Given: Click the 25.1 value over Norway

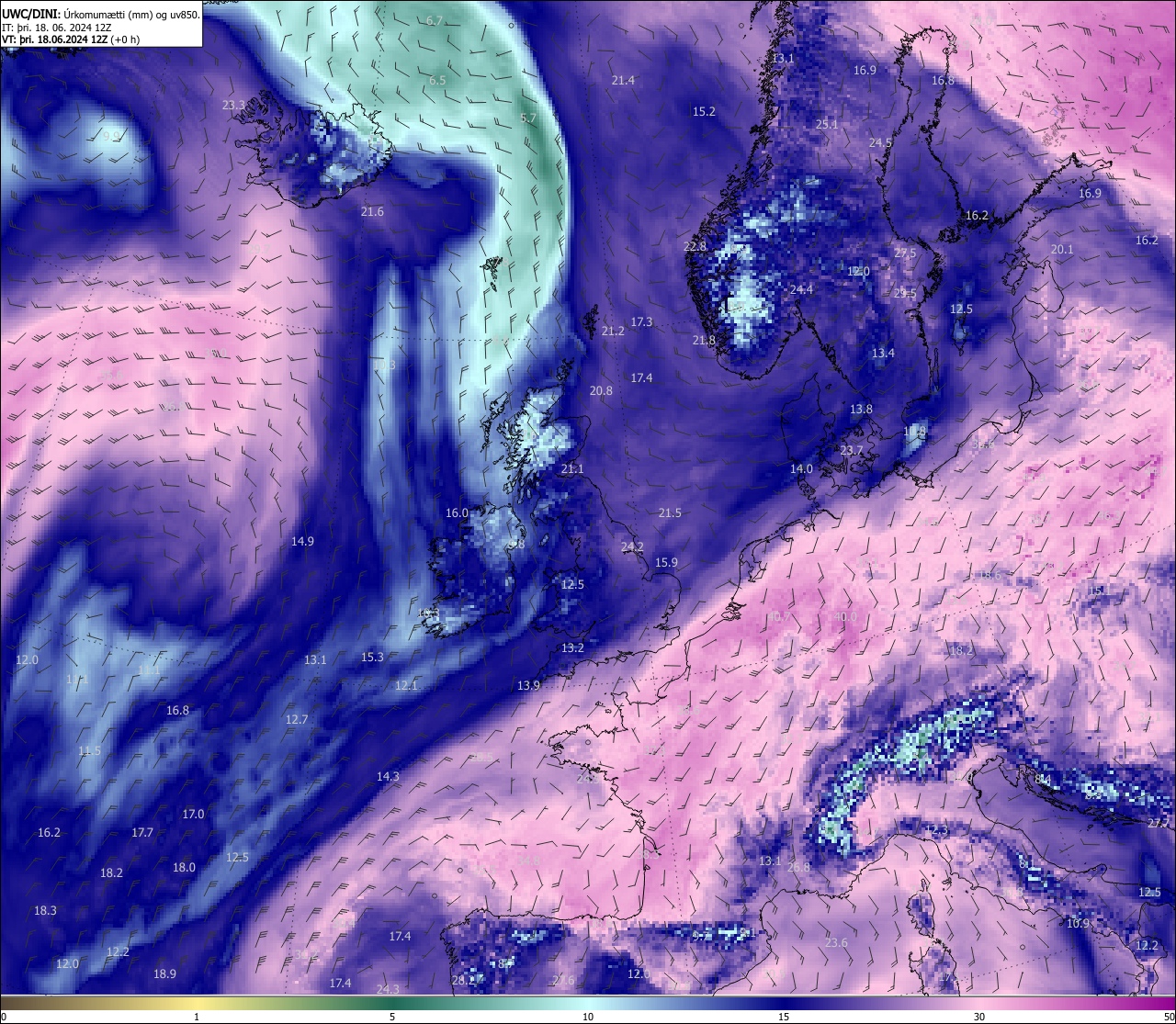Looking at the screenshot, I should 827,124.
